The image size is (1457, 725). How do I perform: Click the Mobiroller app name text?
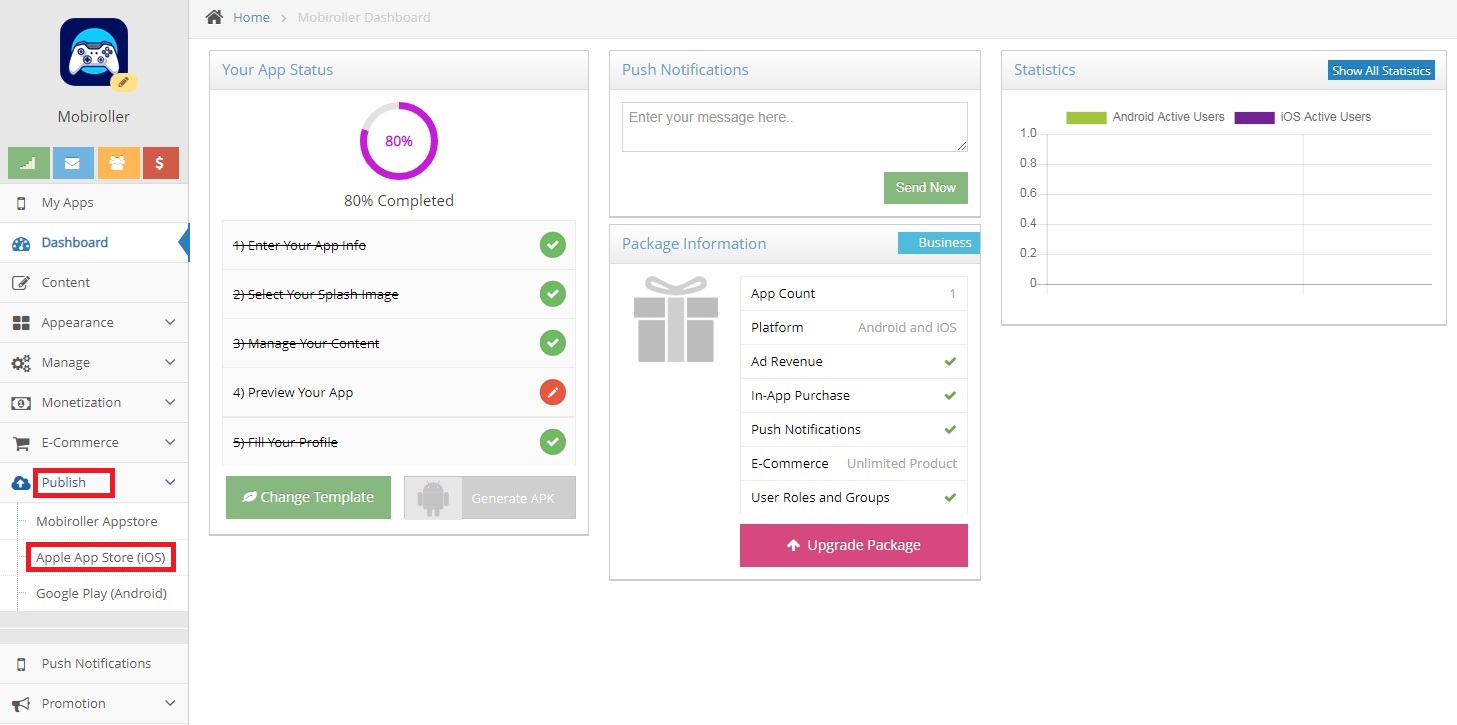click(94, 116)
